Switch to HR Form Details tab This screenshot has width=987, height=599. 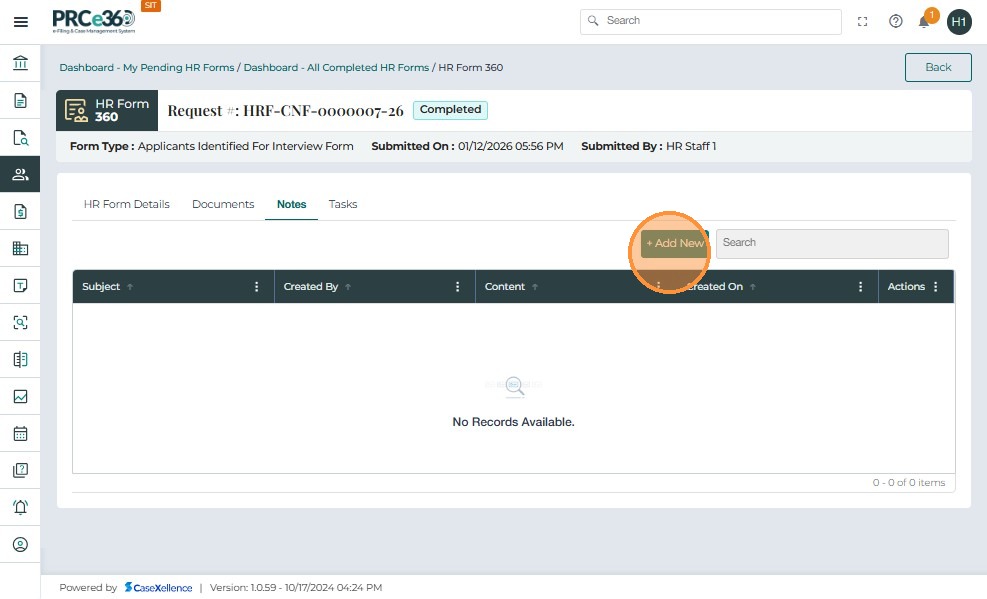[x=127, y=204]
